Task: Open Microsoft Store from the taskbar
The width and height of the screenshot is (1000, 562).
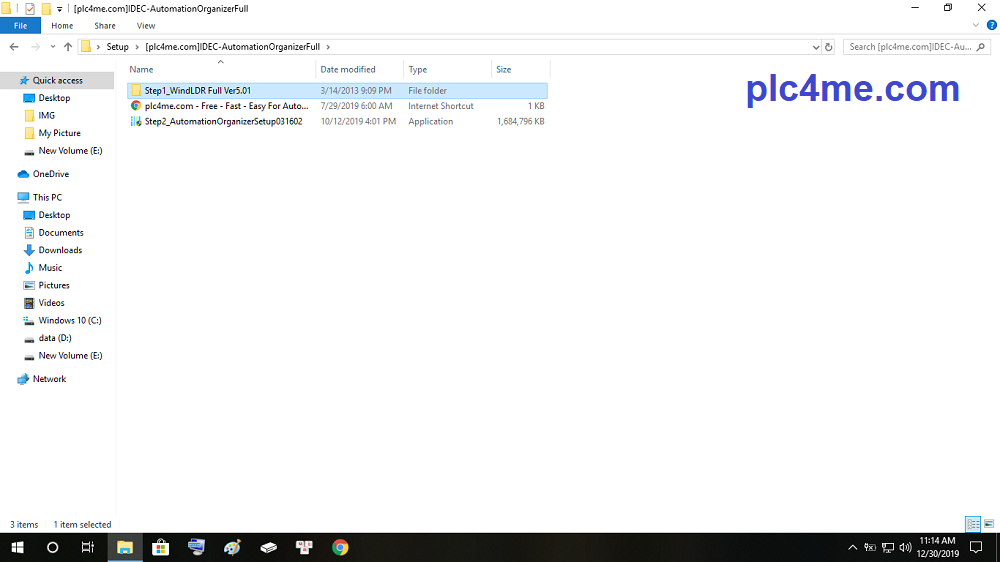Action: click(x=160, y=547)
